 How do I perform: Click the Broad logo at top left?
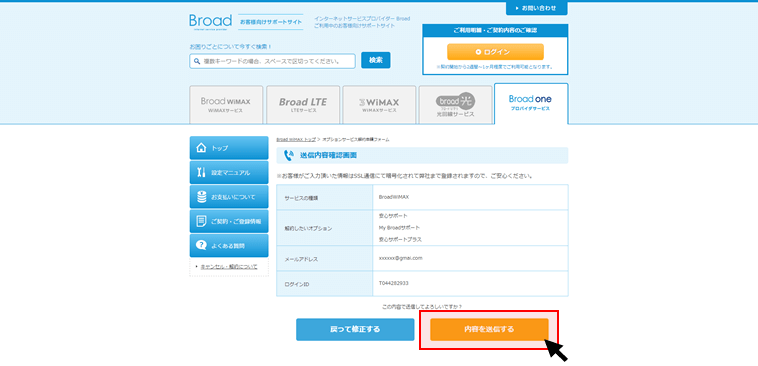coord(210,22)
